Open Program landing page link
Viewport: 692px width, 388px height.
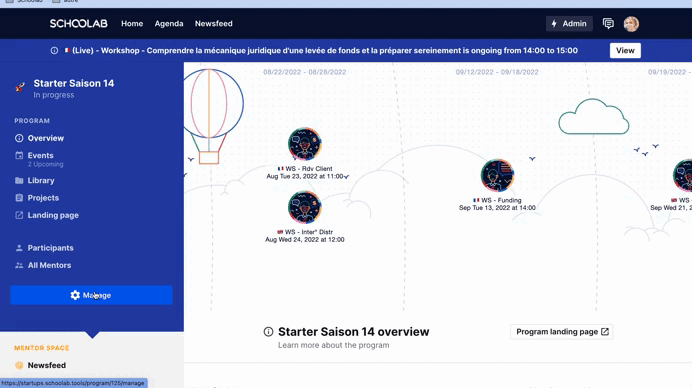561,331
